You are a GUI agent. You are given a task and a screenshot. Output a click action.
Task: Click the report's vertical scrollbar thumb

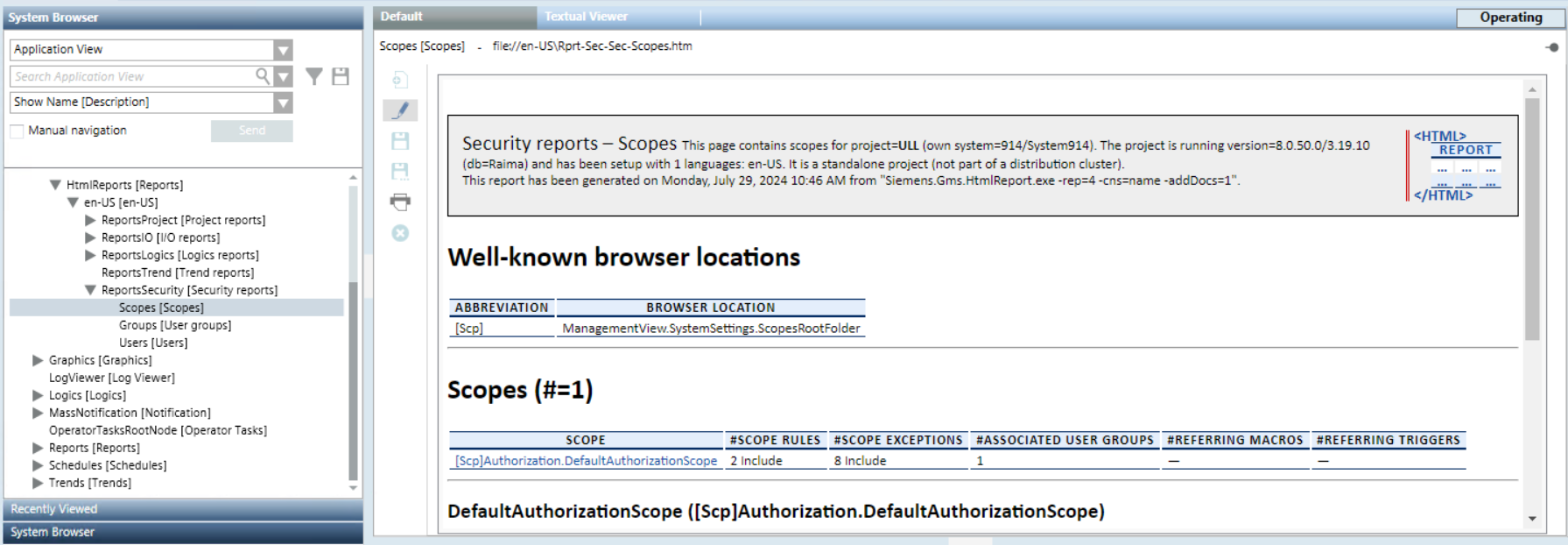[x=1531, y=219]
